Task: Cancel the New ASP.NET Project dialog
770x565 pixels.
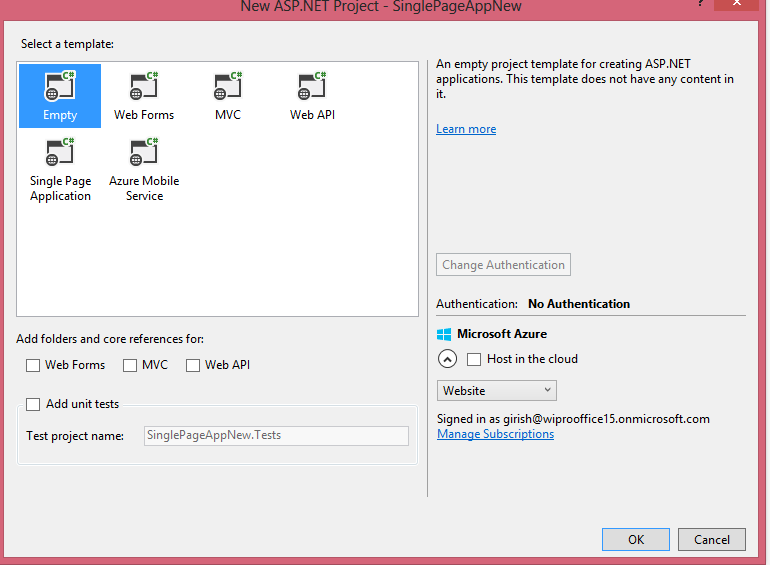Action: tap(712, 539)
